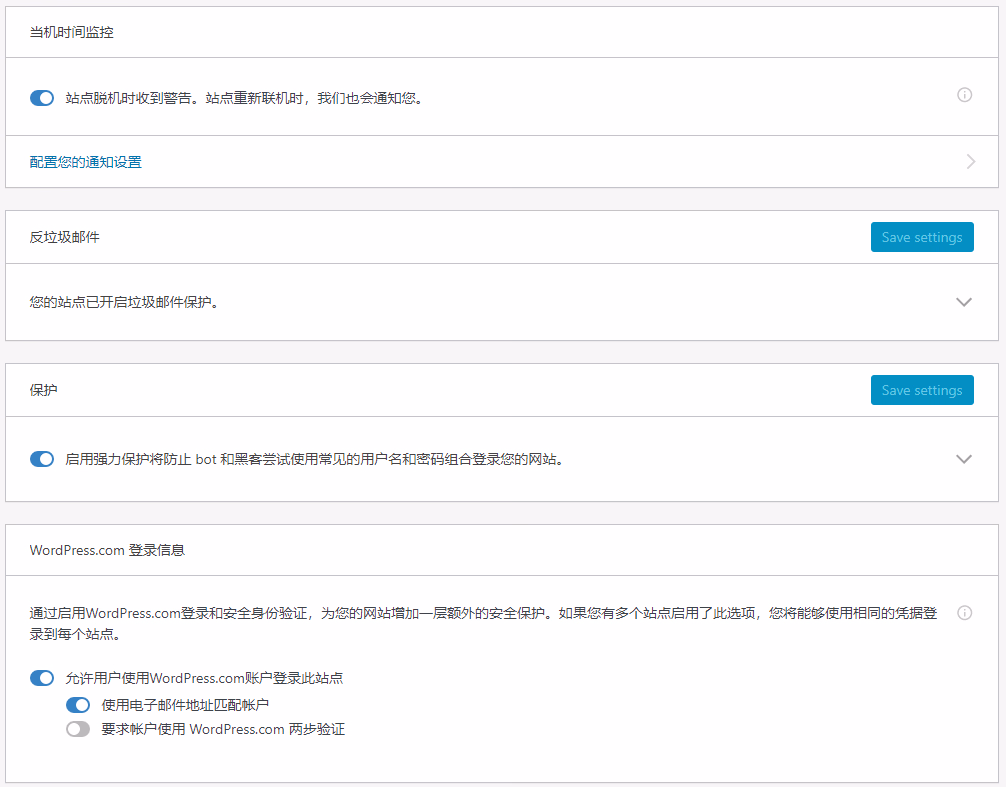Click the WordPress.com 登录信息 heading

(x=107, y=550)
